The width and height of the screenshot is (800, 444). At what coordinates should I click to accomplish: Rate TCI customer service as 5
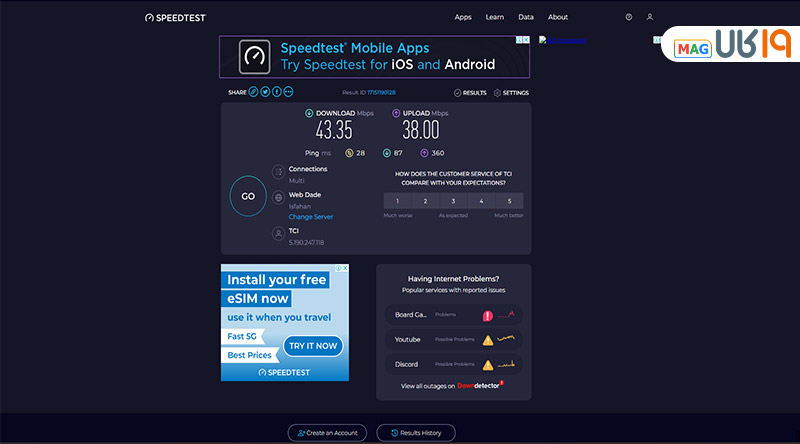[509, 201]
